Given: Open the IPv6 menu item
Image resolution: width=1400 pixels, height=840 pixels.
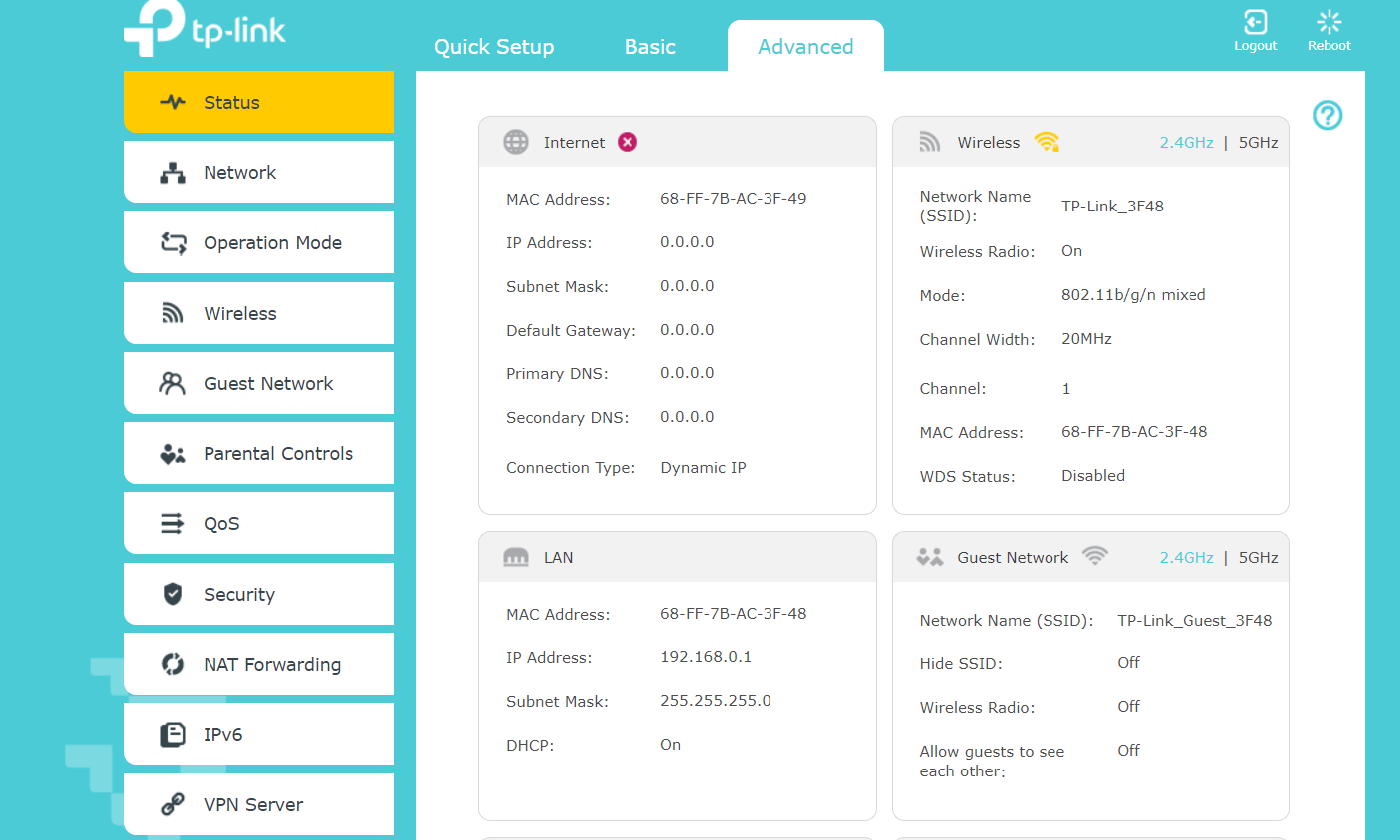Looking at the screenshot, I should click(x=259, y=734).
